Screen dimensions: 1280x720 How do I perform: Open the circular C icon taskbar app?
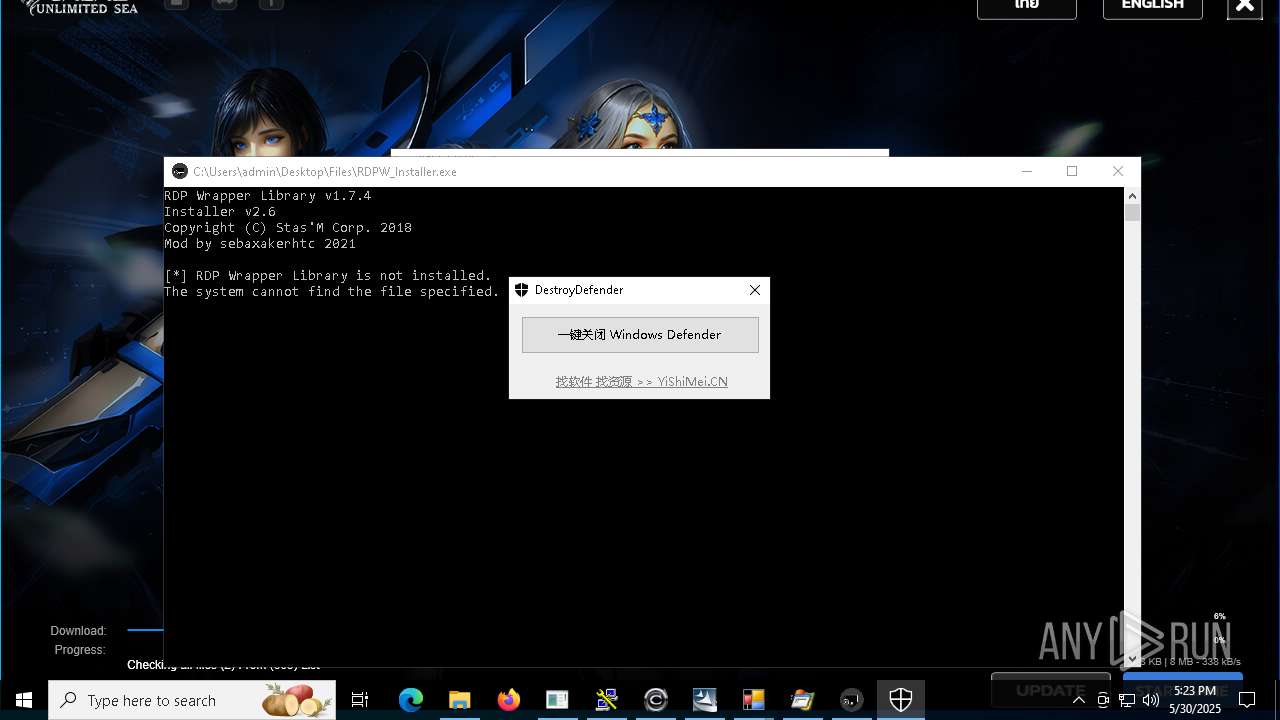(x=655, y=700)
